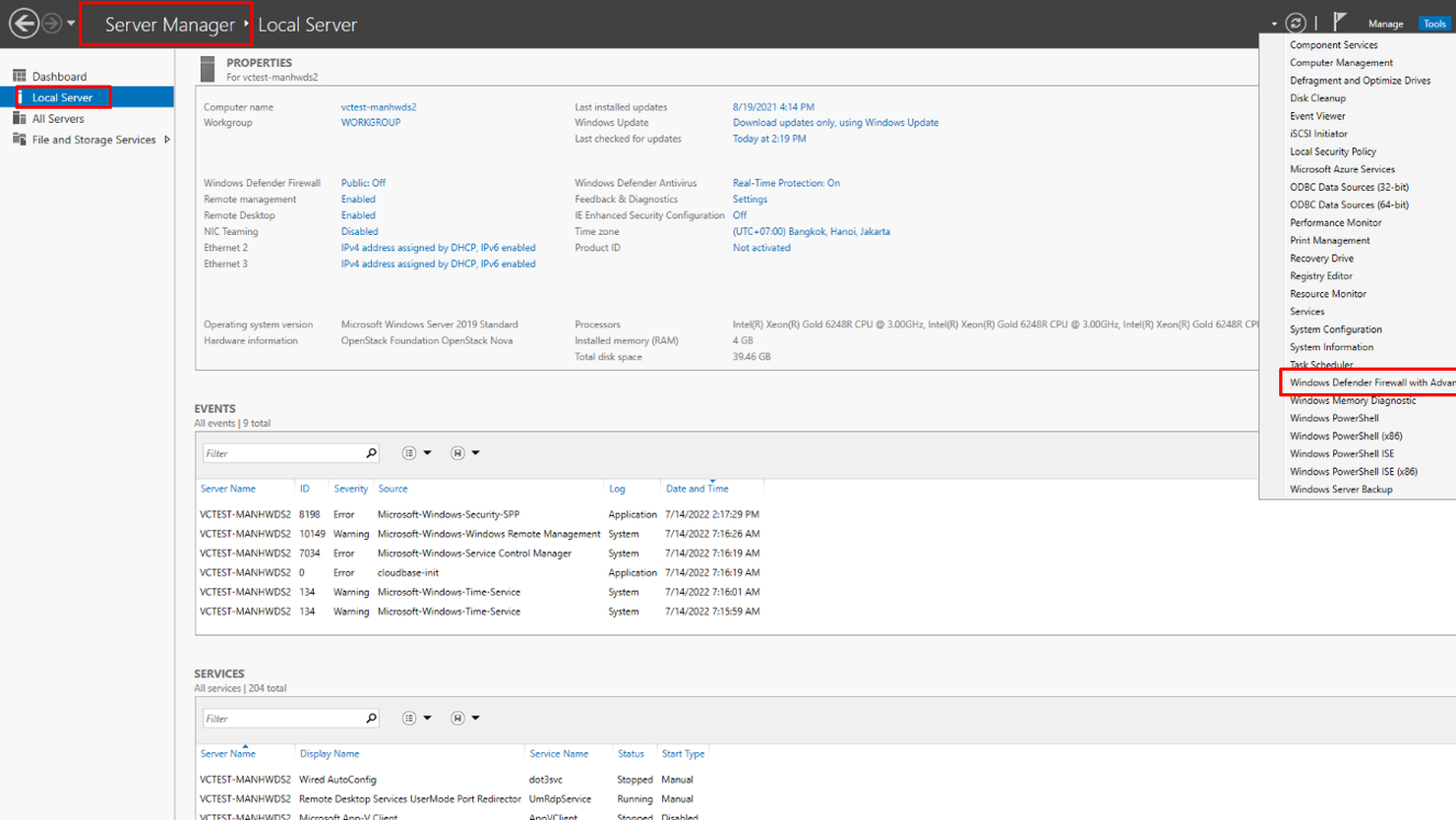The image size is (1456, 820).
Task: Click the Real-Time Protection: On link
Action: point(786,183)
